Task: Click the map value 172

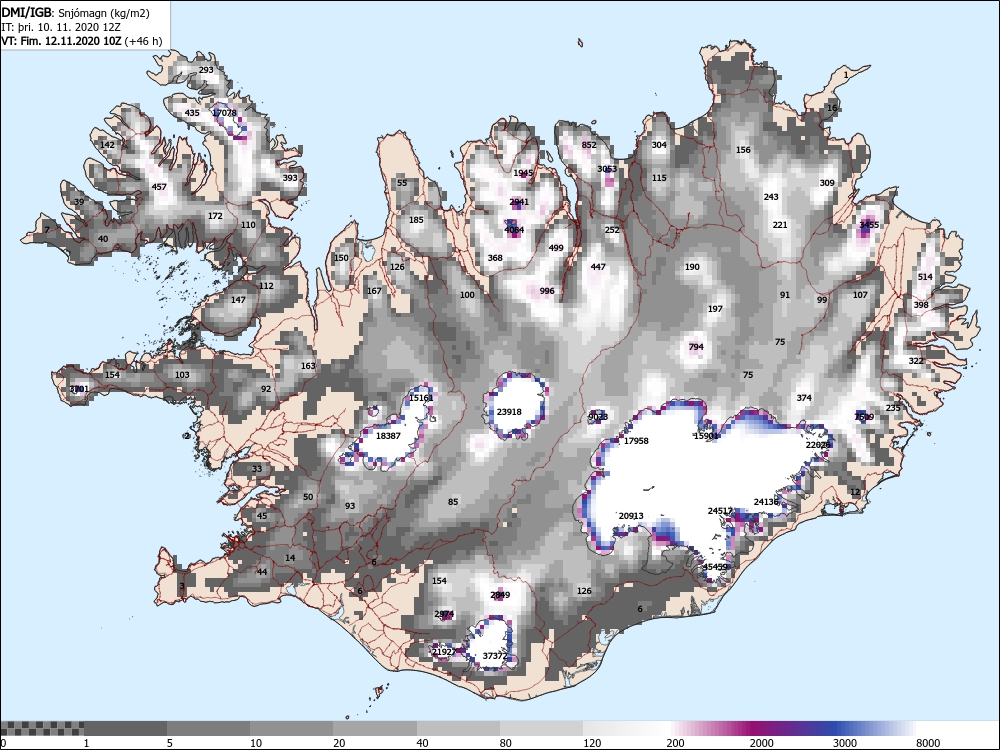Action: [216, 216]
